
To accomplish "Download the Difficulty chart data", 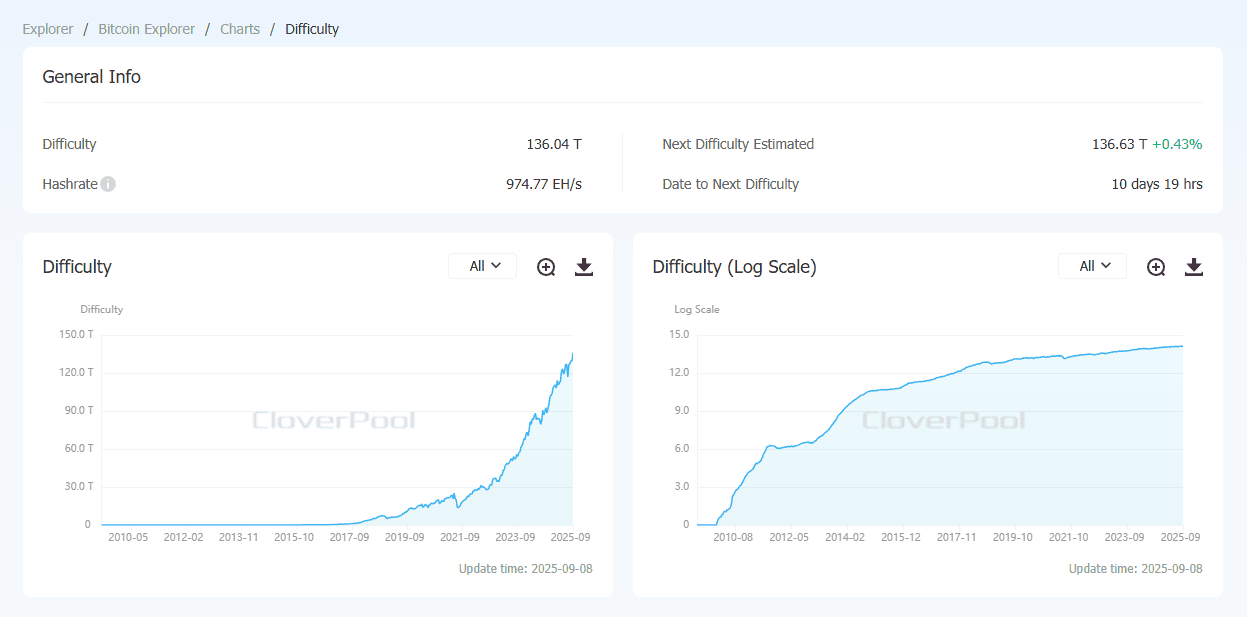I will pos(584,267).
